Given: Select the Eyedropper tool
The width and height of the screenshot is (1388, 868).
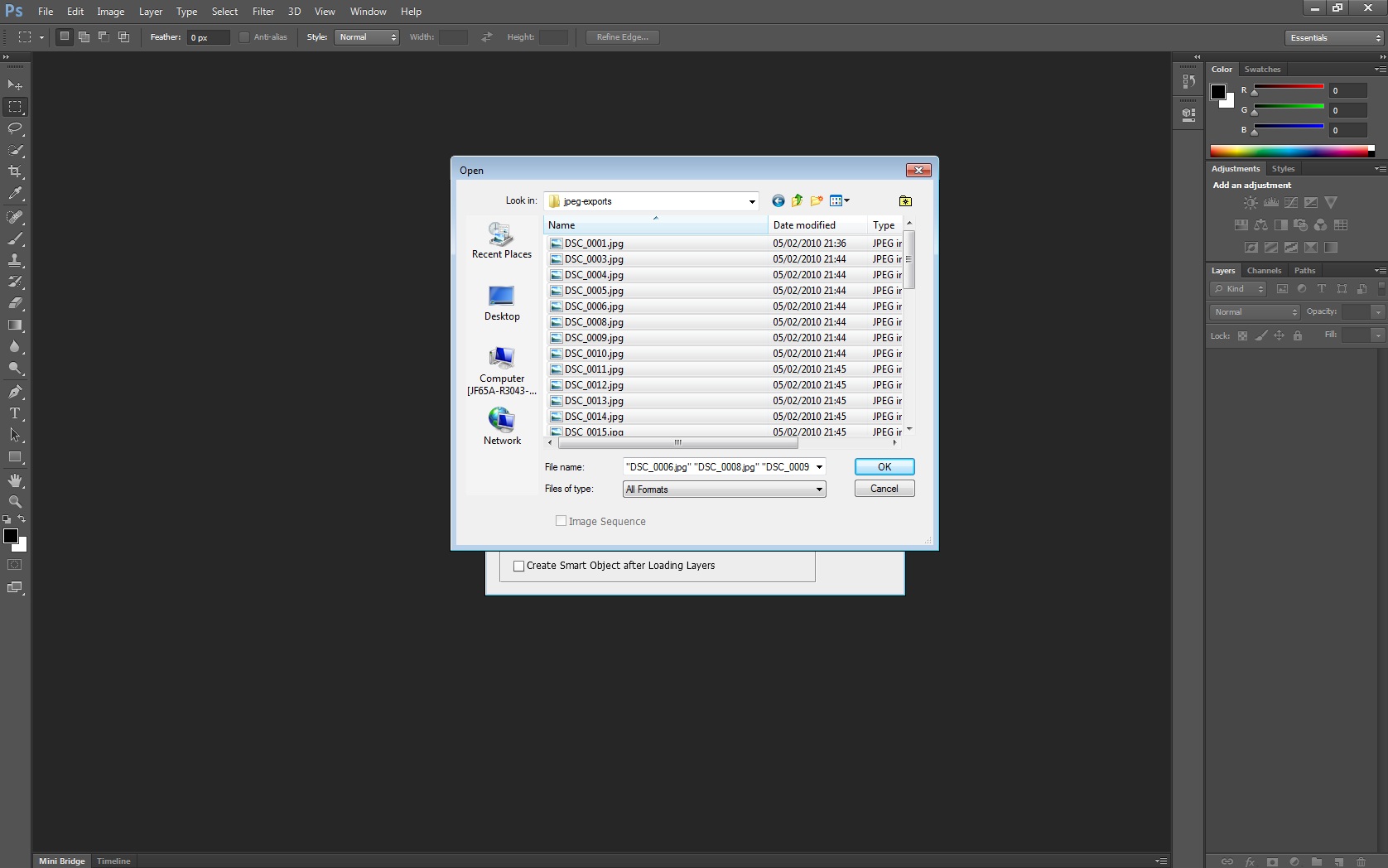Looking at the screenshot, I should 15,194.
